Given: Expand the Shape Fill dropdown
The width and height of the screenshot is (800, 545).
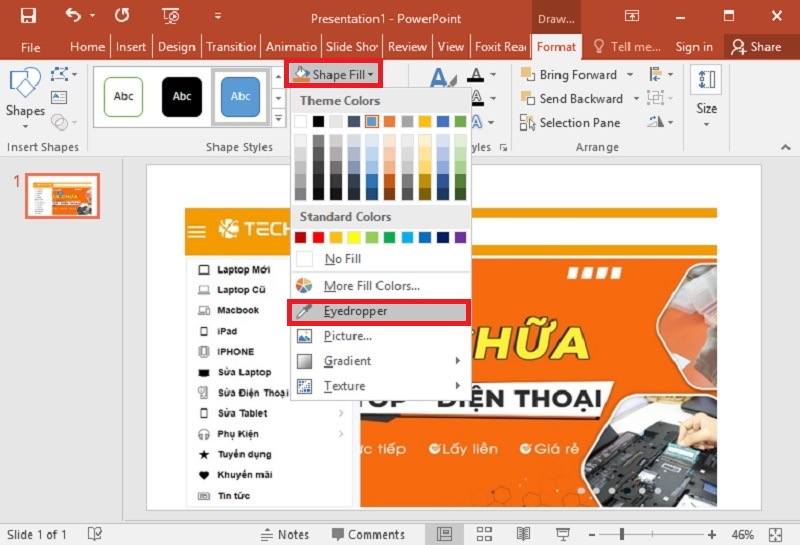Looking at the screenshot, I should pyautogui.click(x=335, y=75).
